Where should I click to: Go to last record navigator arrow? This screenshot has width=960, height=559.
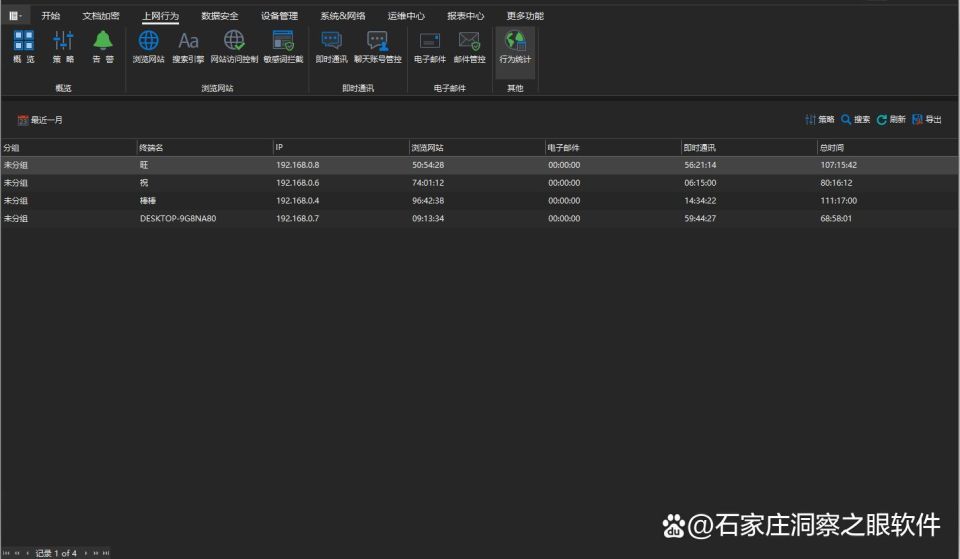pos(106,553)
